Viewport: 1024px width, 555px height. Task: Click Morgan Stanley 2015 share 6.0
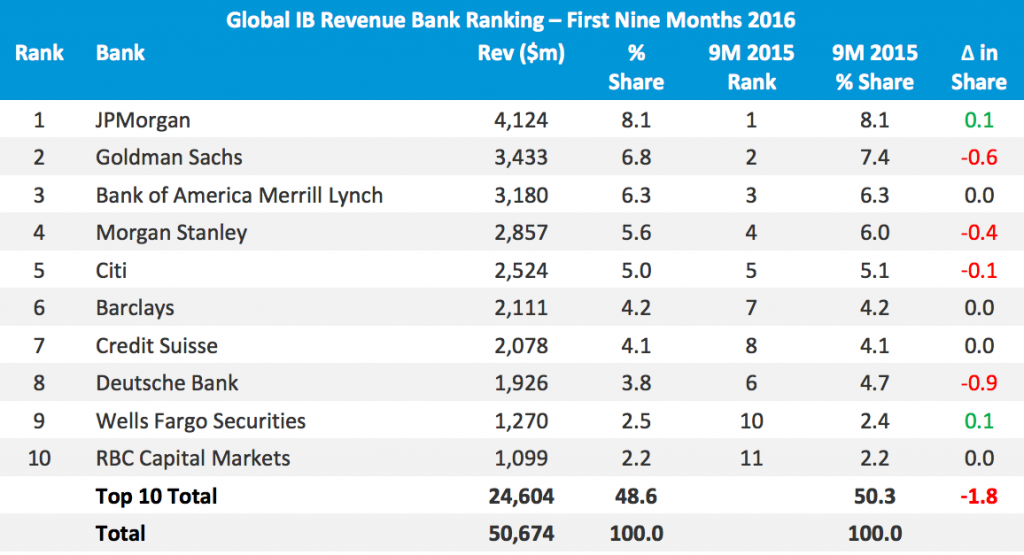(x=875, y=232)
